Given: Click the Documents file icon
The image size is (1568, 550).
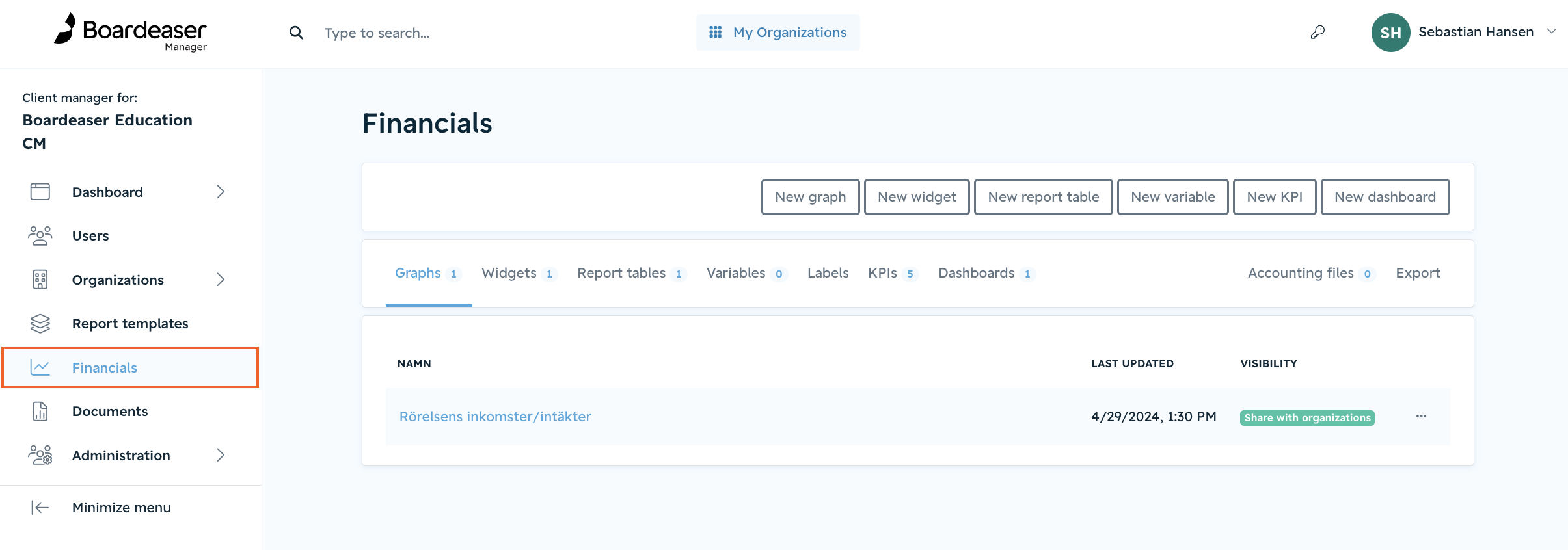Looking at the screenshot, I should pos(40,411).
